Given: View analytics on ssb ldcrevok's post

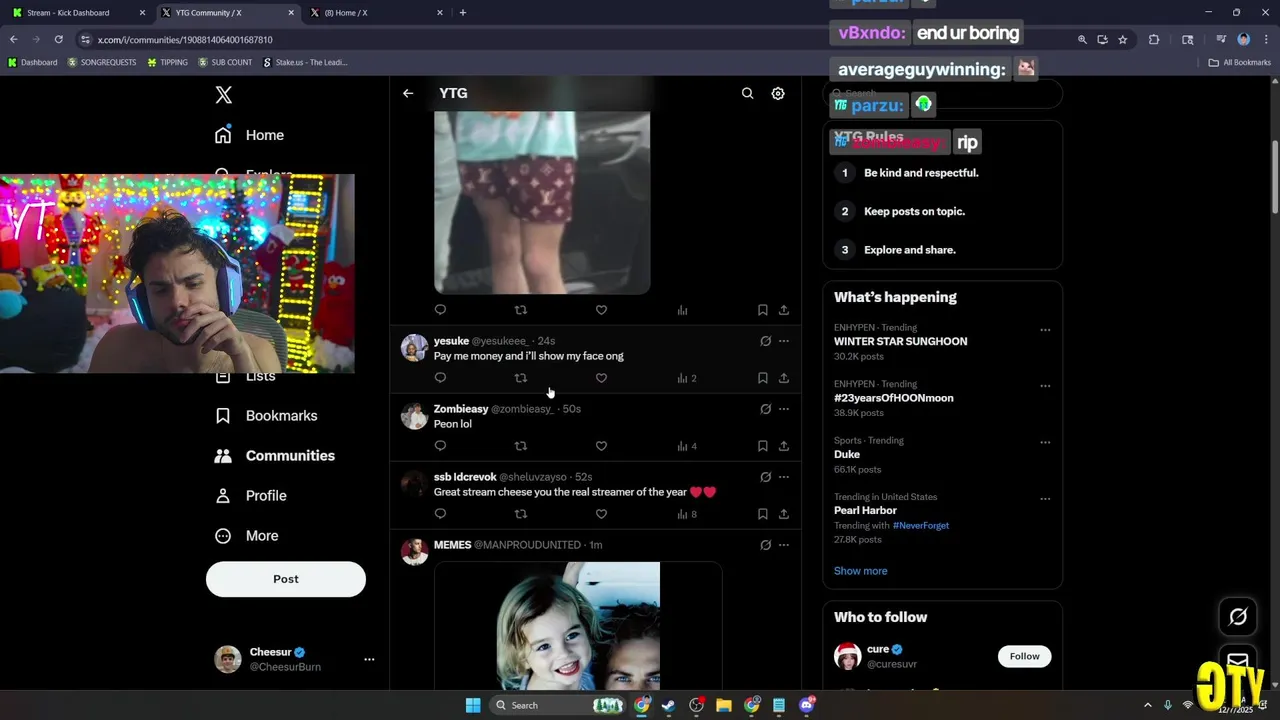Looking at the screenshot, I should tap(687, 514).
